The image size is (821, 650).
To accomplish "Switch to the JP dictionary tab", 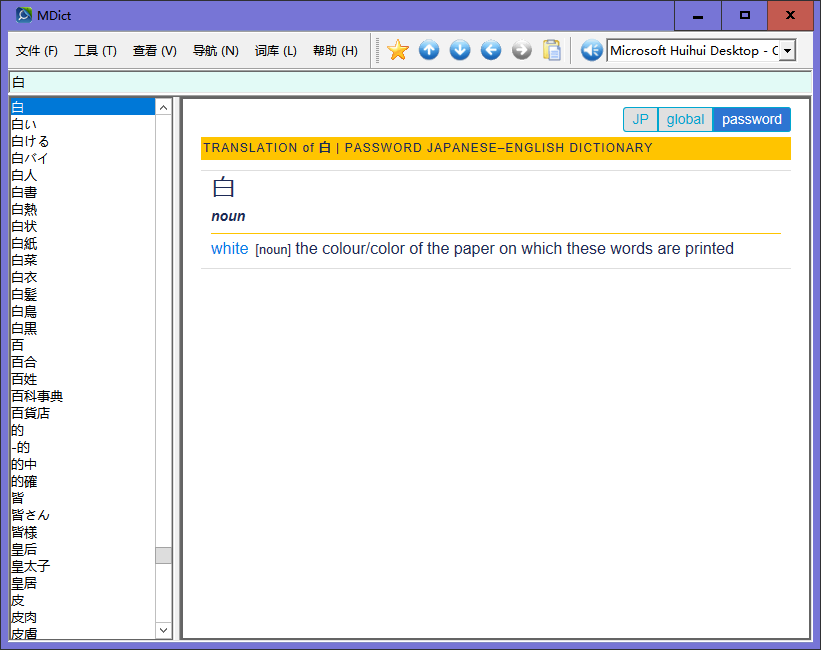I will coord(640,120).
